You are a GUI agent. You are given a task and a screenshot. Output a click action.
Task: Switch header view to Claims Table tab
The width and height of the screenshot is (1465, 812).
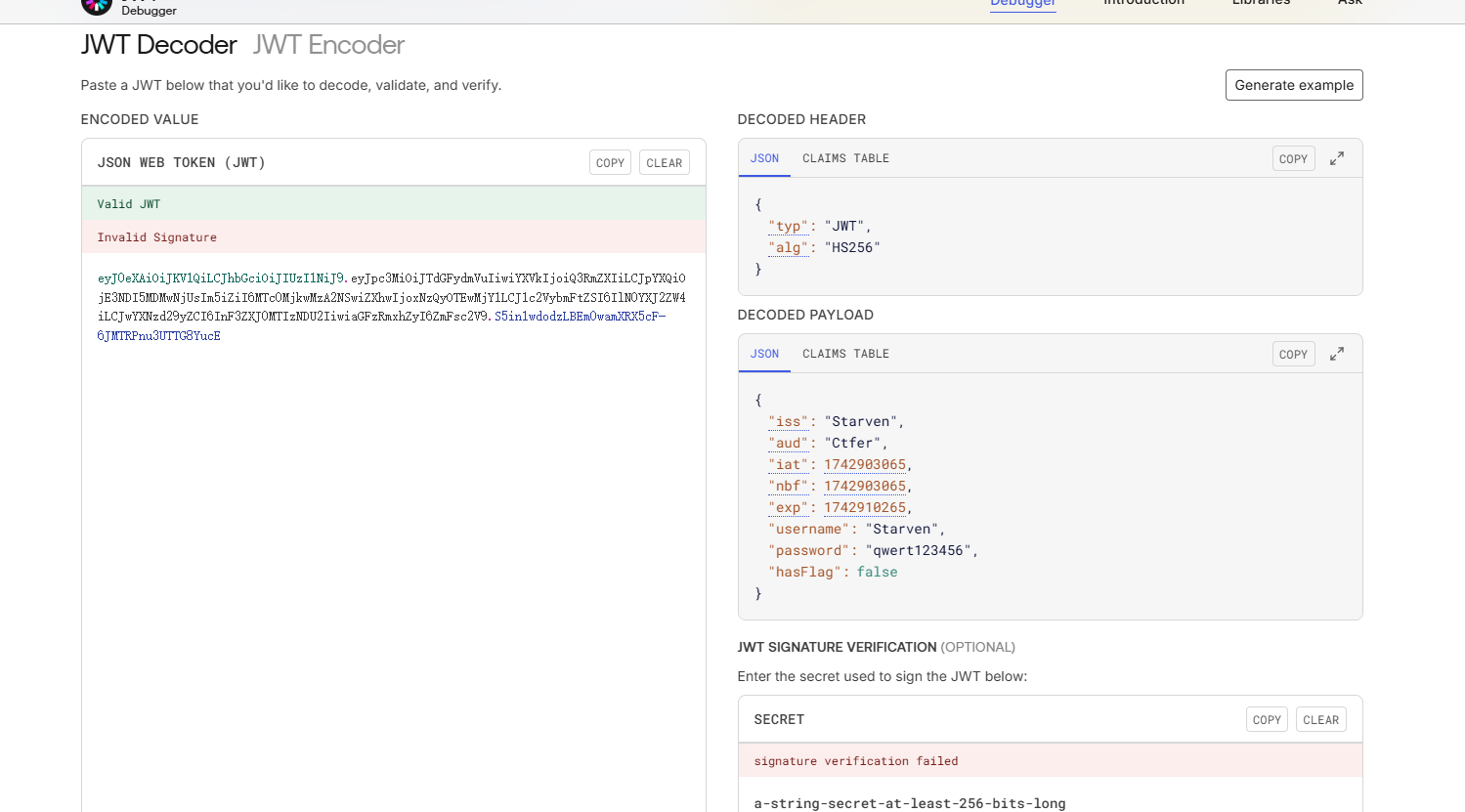(845, 158)
